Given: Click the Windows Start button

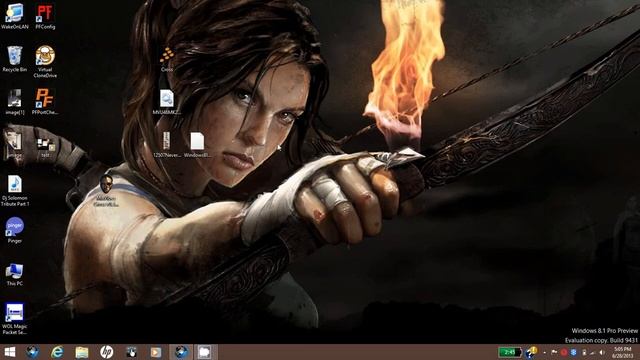Looking at the screenshot, I should pos(9,352).
